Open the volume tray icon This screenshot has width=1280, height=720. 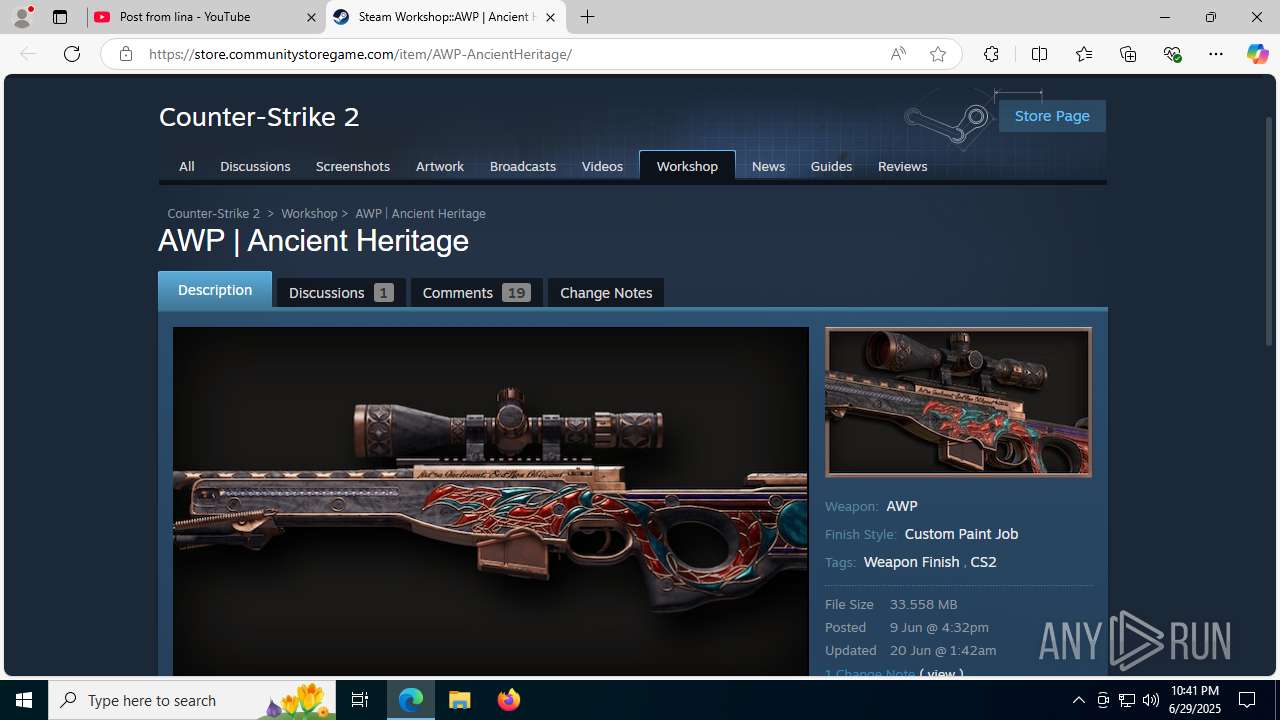(1150, 700)
